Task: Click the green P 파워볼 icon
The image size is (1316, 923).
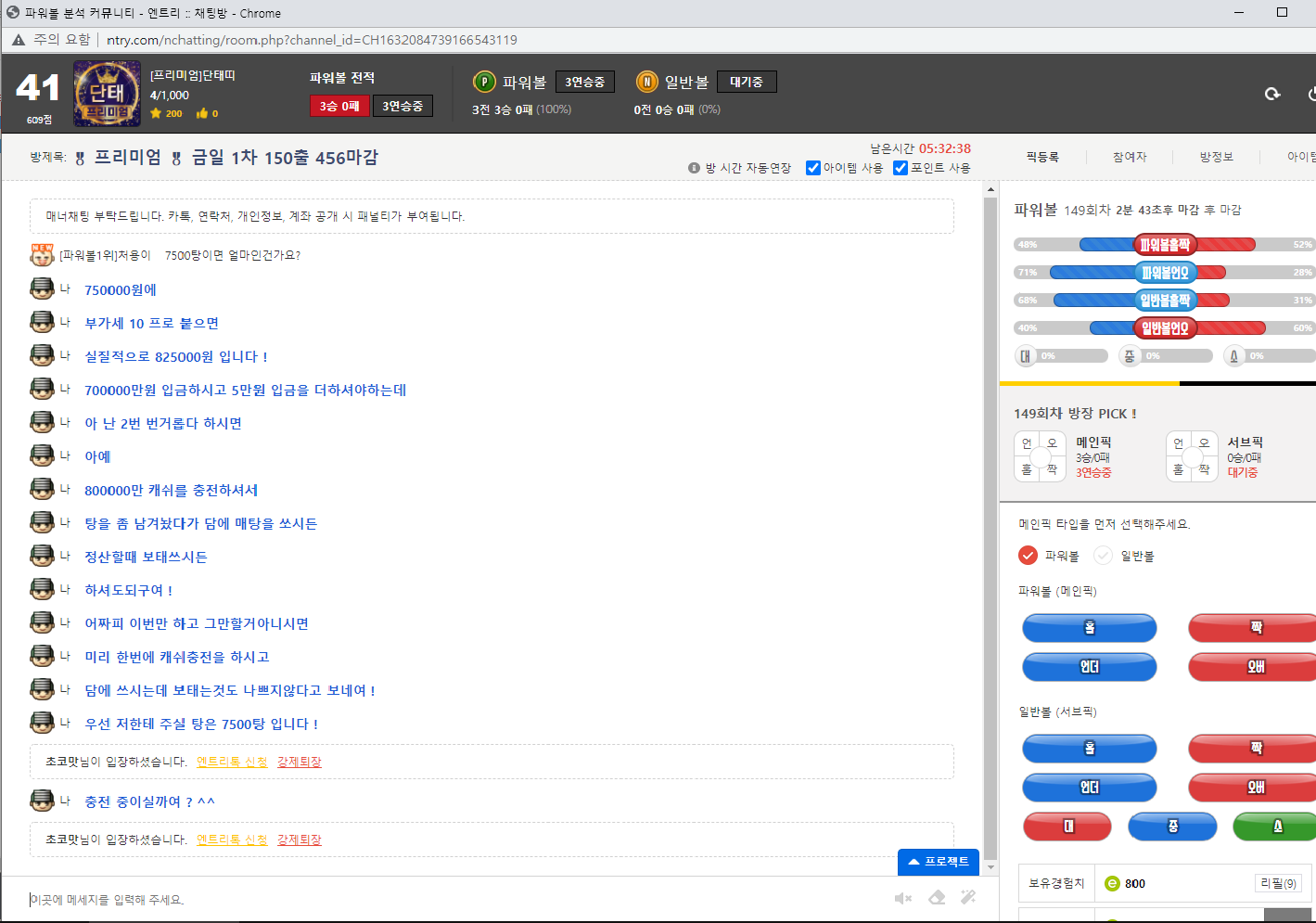Action: coord(484,83)
